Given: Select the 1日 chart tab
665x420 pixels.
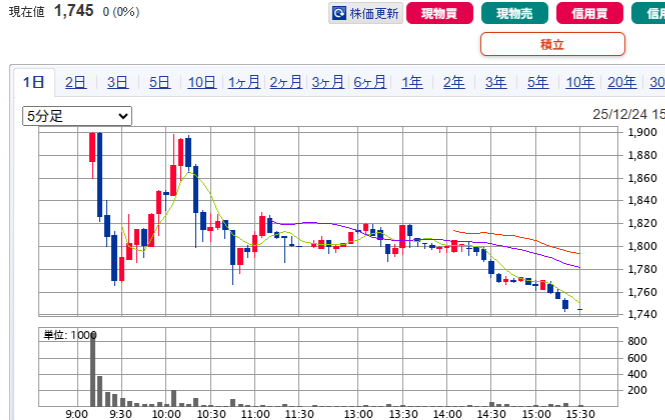Looking at the screenshot, I should (x=33, y=83).
